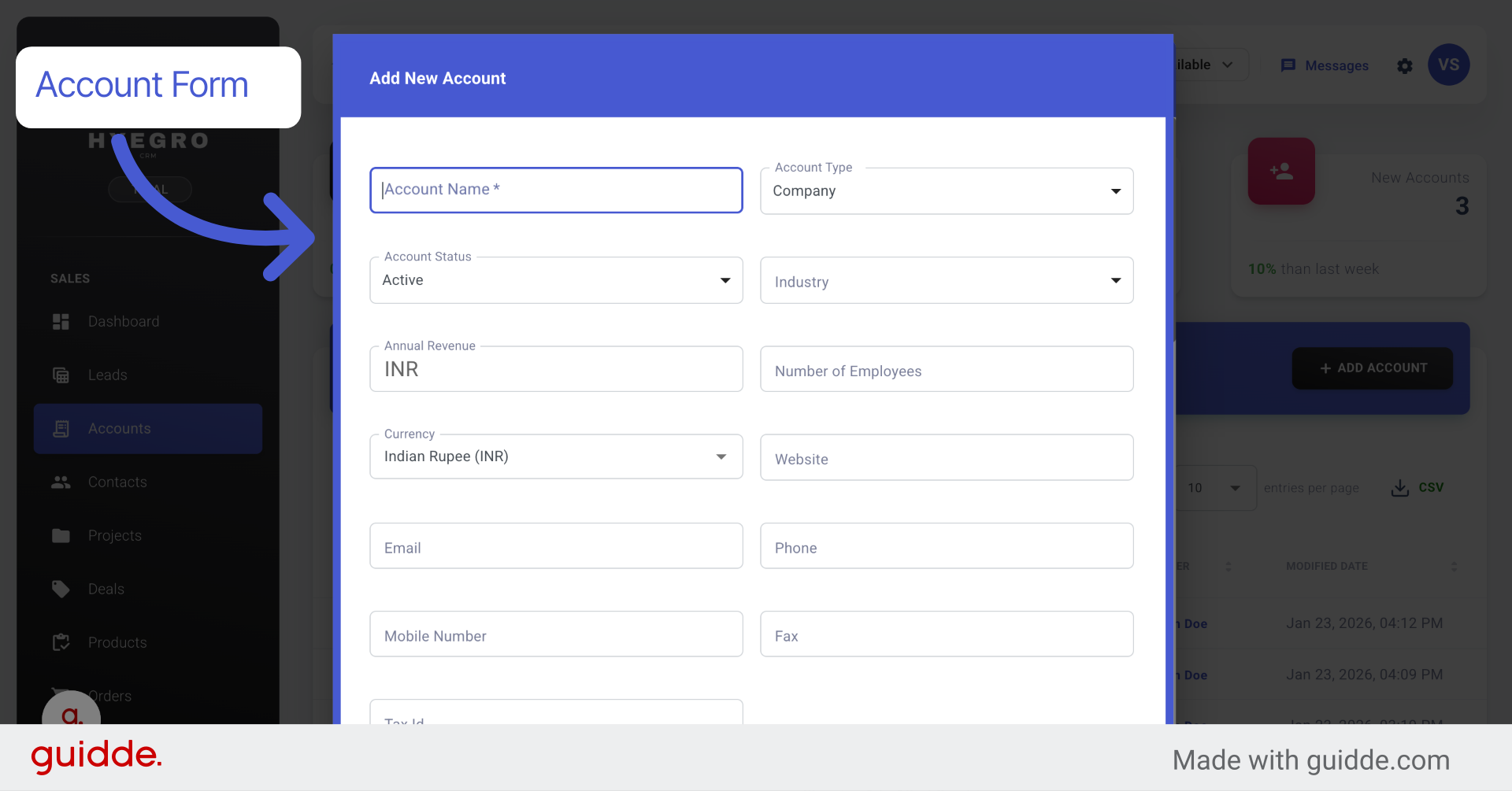The height and width of the screenshot is (791, 1512).
Task: Open settings with the gear icon
Action: [1405, 66]
